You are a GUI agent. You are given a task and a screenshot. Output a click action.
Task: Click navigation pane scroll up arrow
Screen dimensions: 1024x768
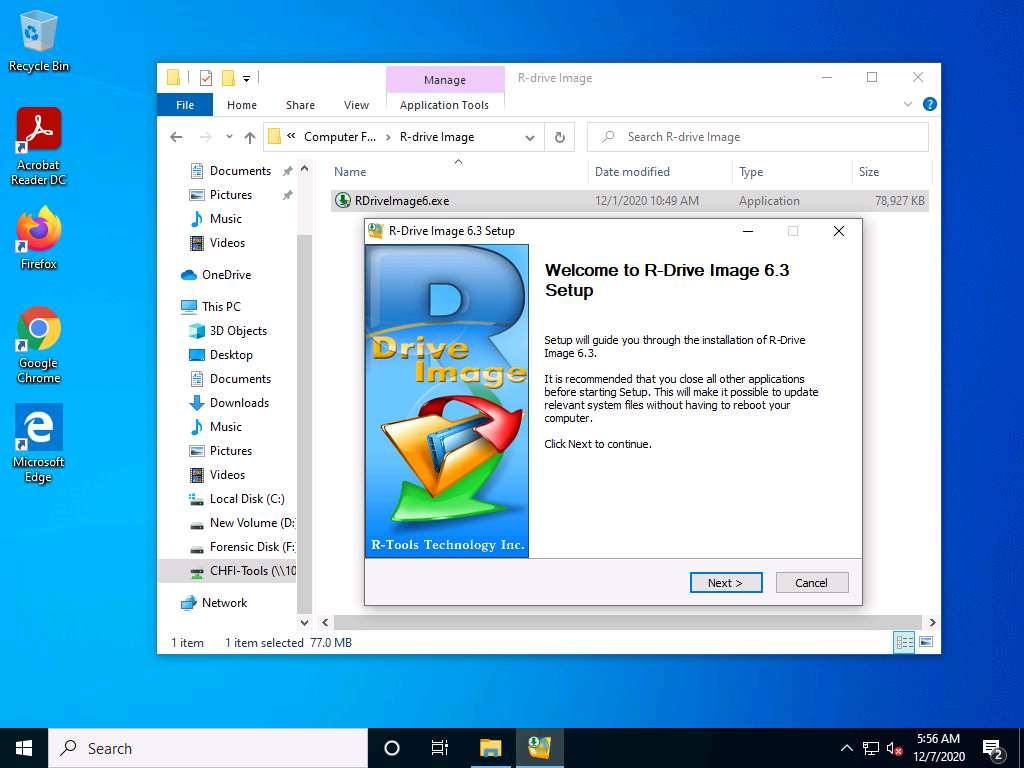304,168
